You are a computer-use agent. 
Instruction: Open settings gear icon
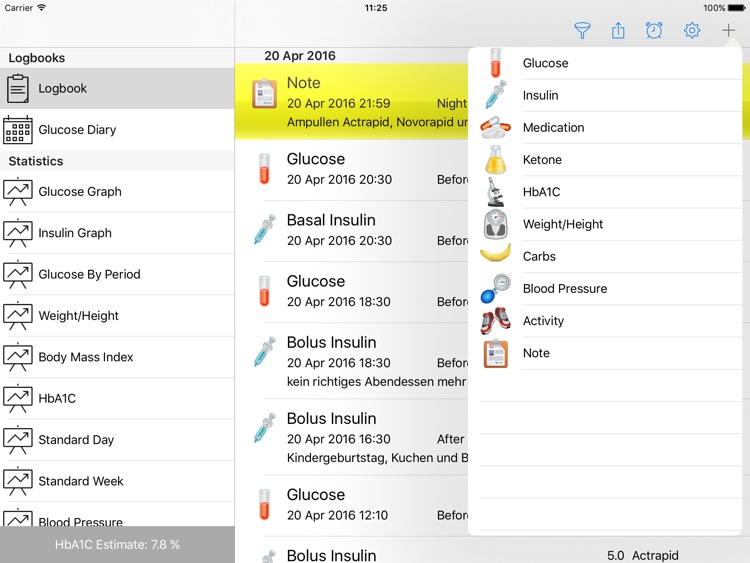(x=692, y=31)
